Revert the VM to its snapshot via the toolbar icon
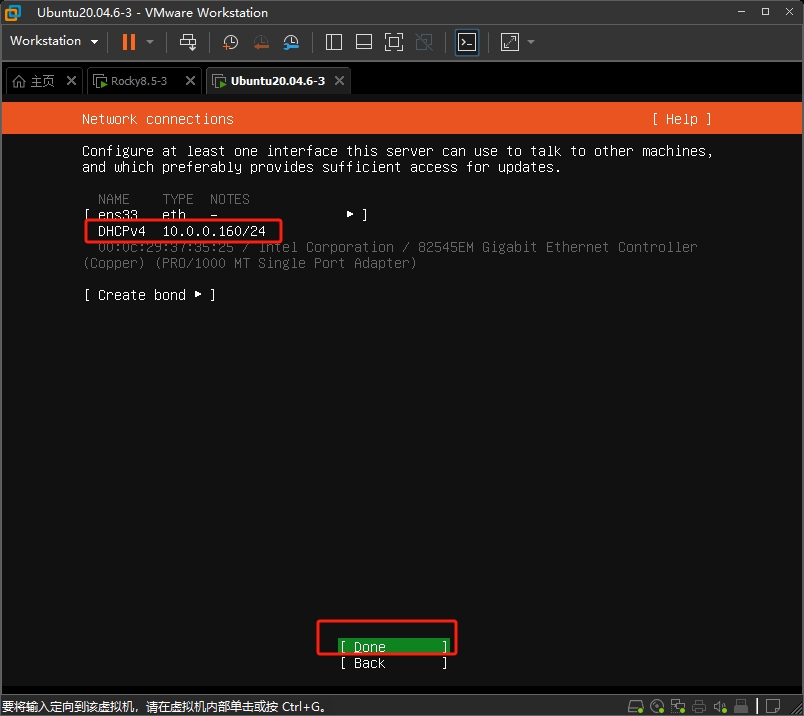804x716 pixels. pos(261,42)
